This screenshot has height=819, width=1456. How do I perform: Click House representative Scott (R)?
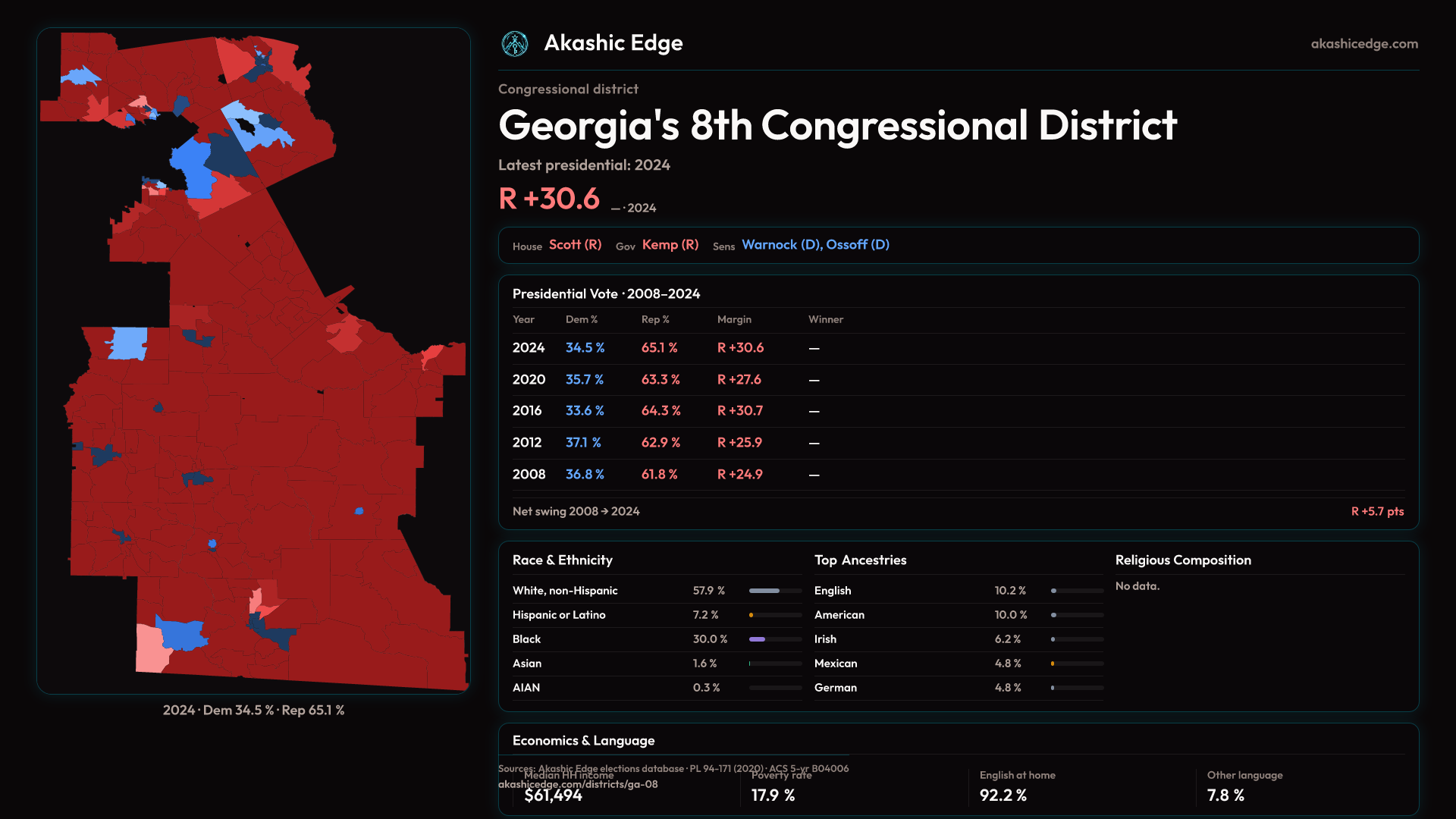point(575,245)
